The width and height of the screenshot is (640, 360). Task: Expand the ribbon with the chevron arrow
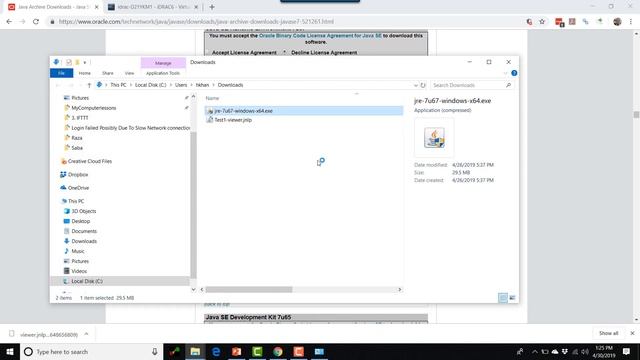pos(505,73)
